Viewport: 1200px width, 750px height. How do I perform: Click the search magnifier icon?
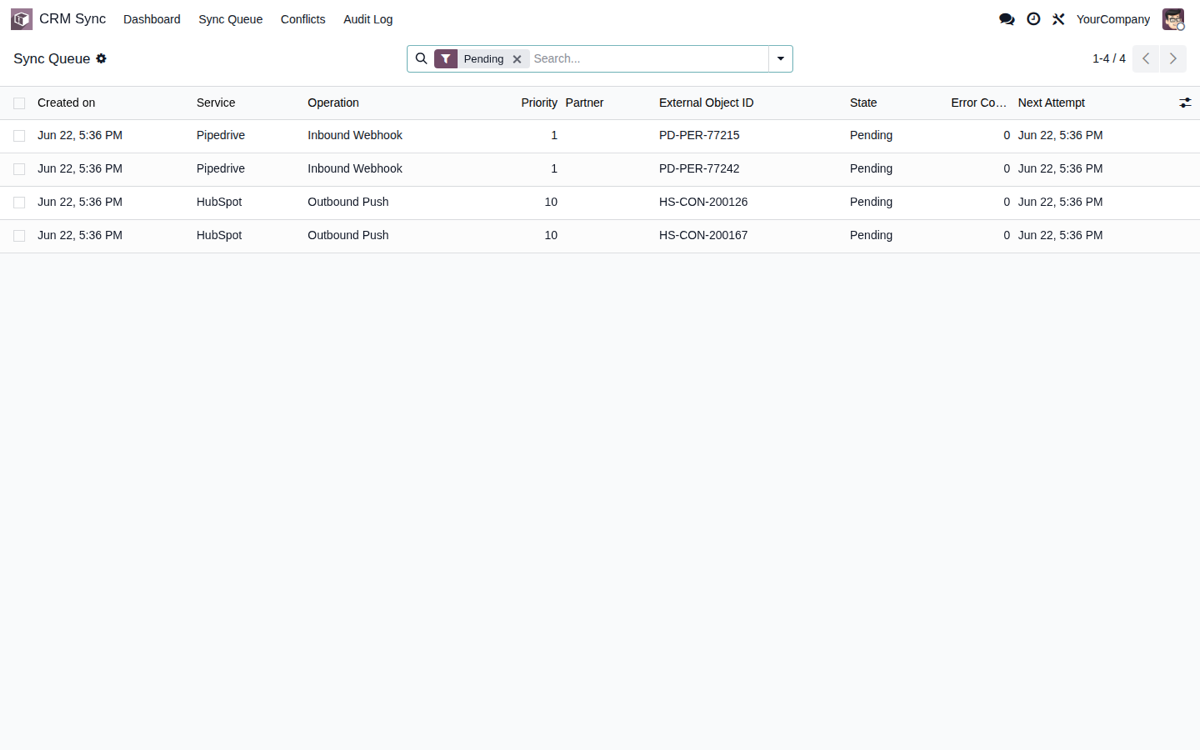[x=421, y=59]
